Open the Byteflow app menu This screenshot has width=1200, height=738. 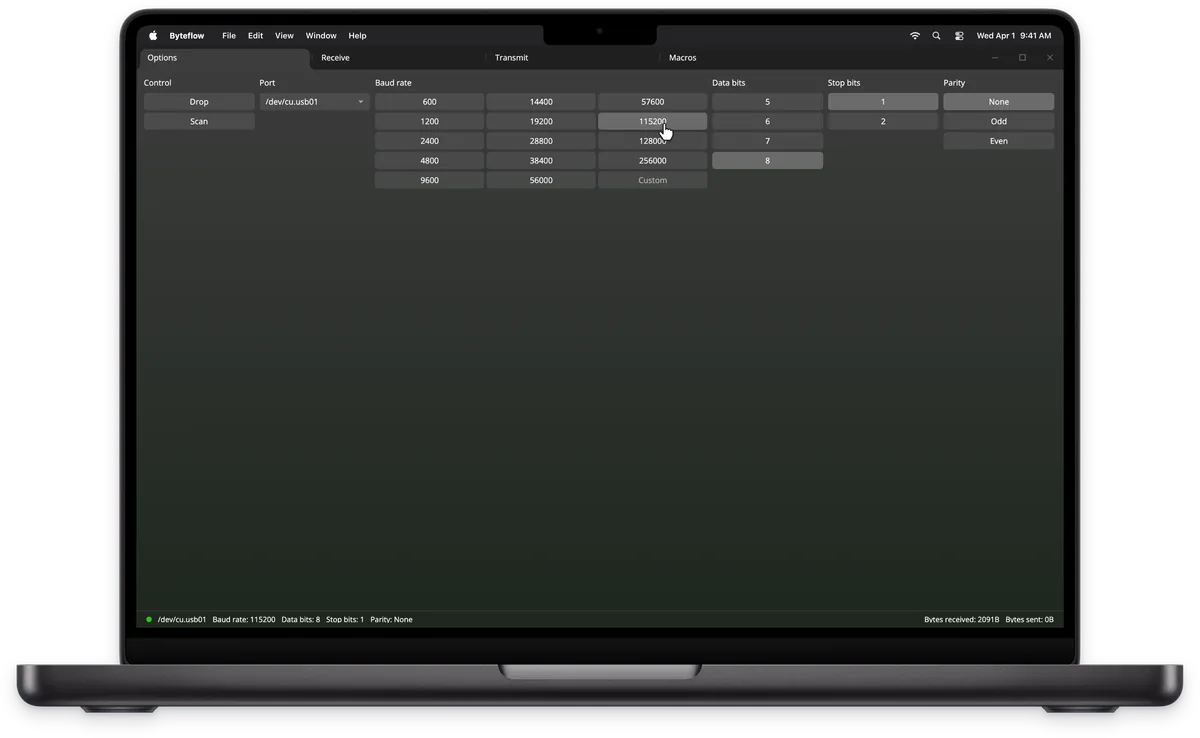pyautogui.click(x=187, y=36)
